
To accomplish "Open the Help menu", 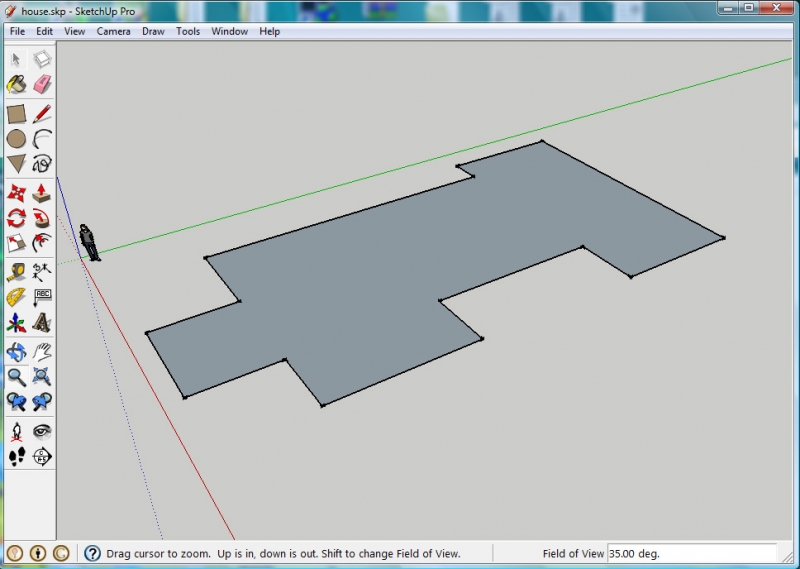I will (269, 31).
